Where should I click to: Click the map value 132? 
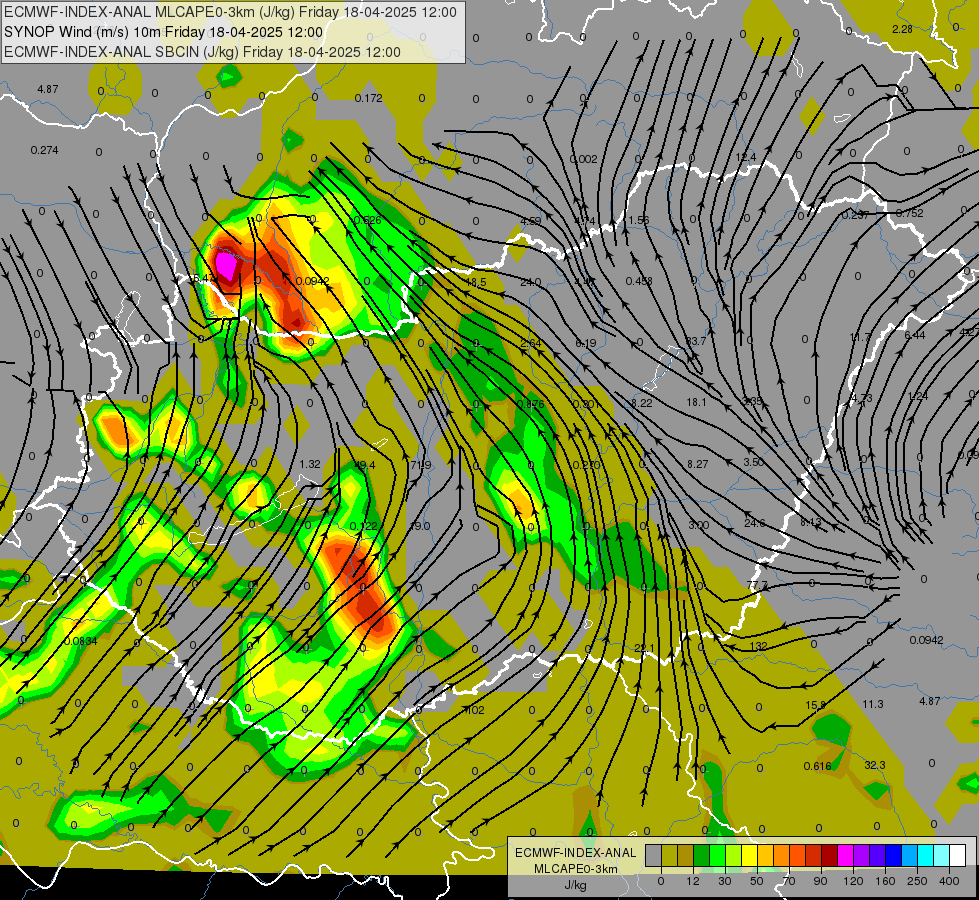(x=758, y=646)
